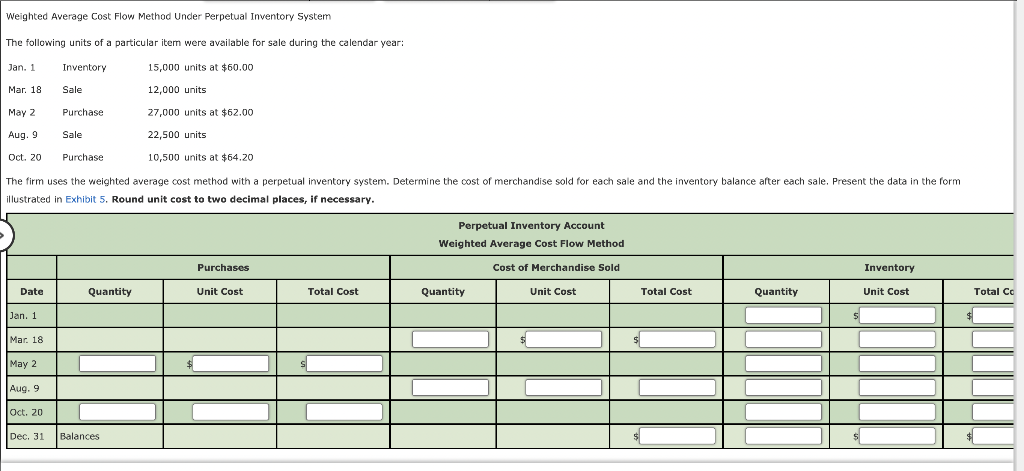Click the 'Balances' label in Dec. 31 row
This screenshot has width=1024, height=471.
point(80,436)
